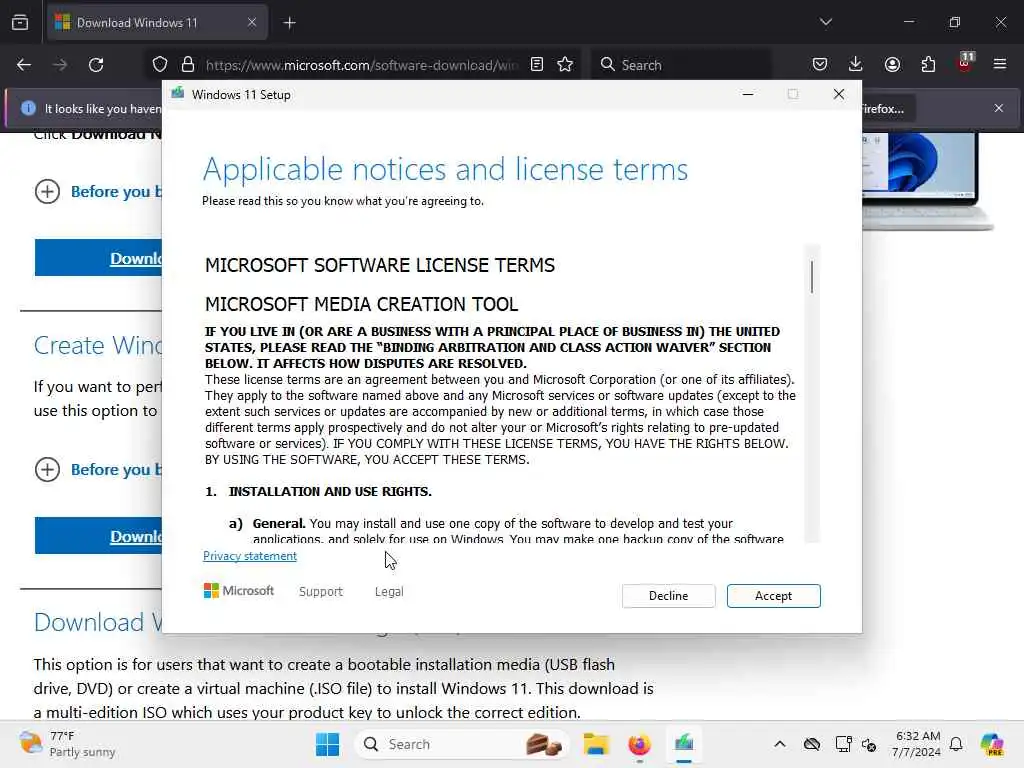Click the lower Download button on webpage

pos(99,536)
